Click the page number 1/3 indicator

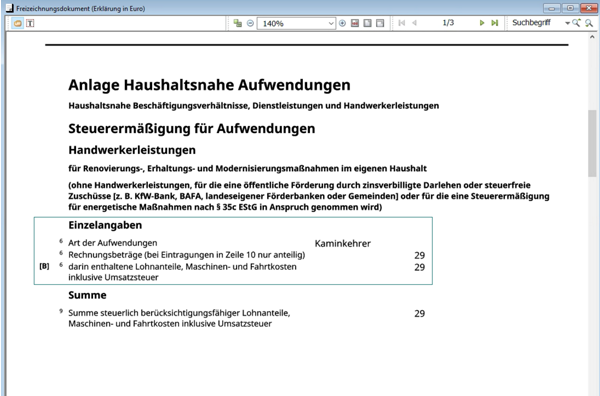coord(448,23)
